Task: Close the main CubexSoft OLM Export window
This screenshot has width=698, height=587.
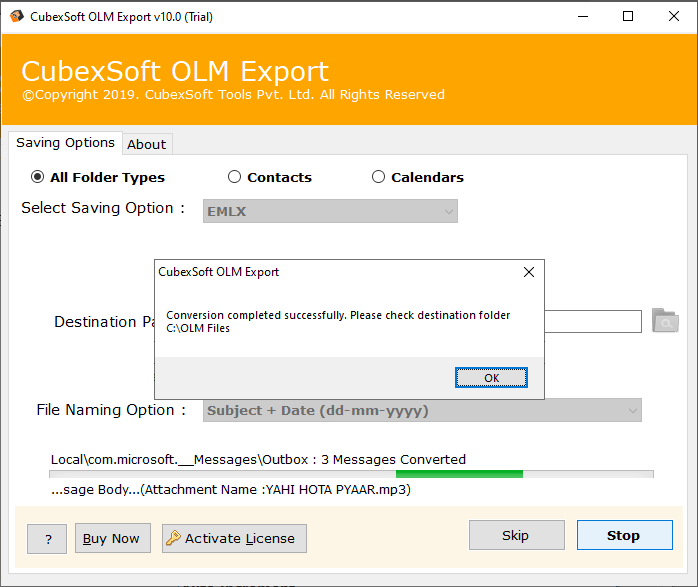Action: click(x=674, y=16)
